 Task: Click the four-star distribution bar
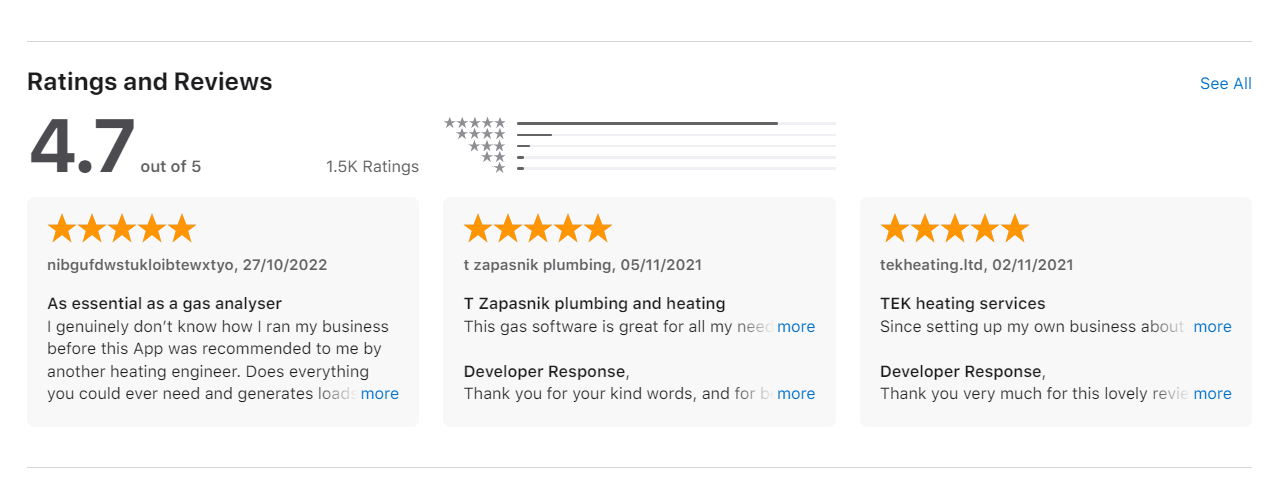[676, 134]
